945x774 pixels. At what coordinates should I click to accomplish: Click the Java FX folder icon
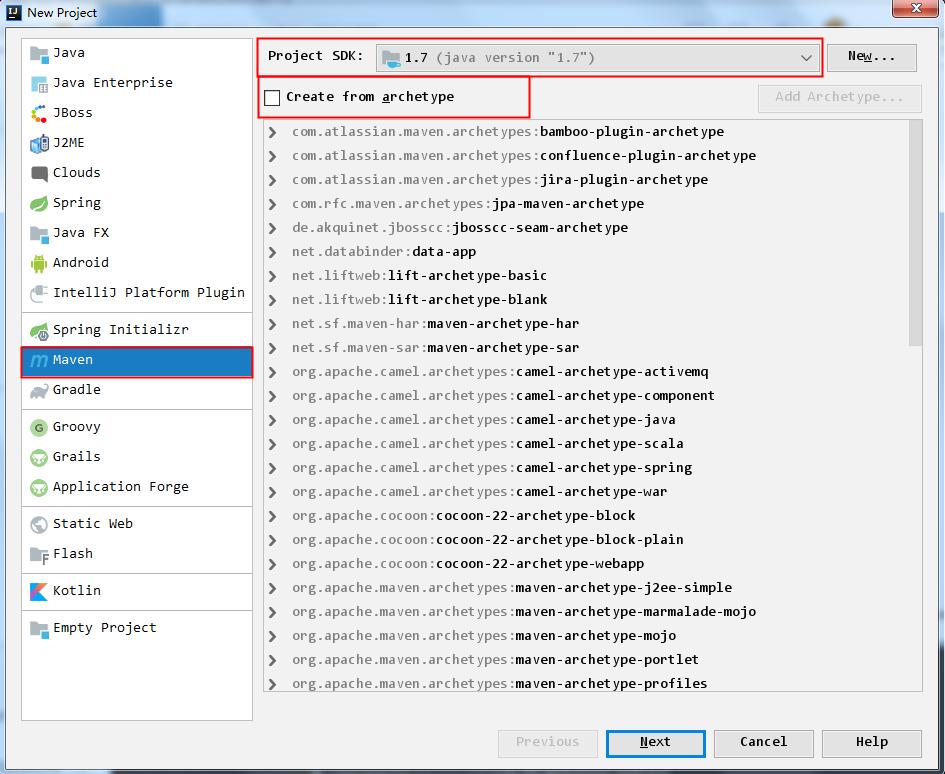tap(39, 233)
